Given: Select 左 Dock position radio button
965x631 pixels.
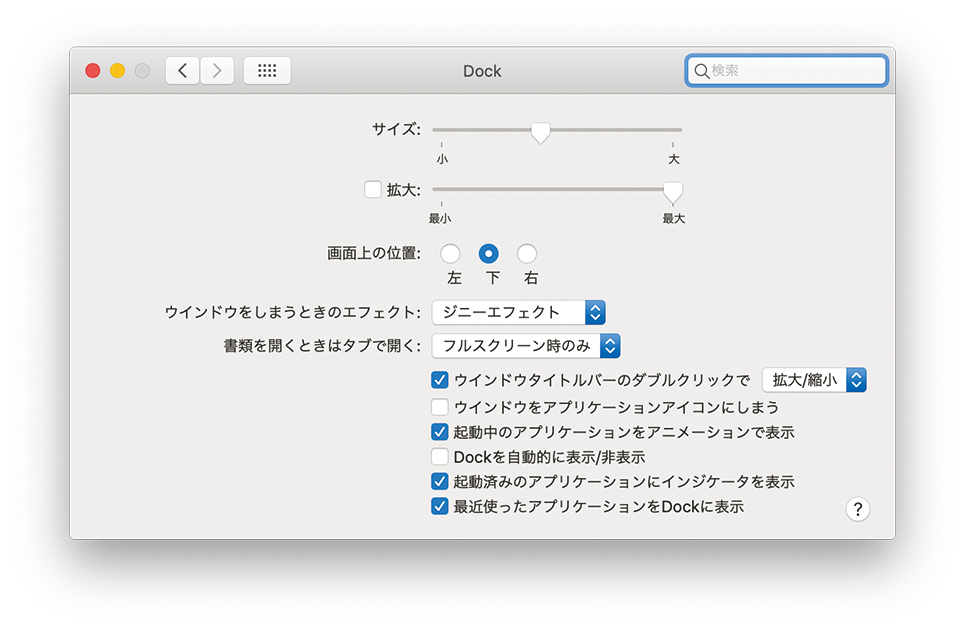Looking at the screenshot, I should pos(451,254).
